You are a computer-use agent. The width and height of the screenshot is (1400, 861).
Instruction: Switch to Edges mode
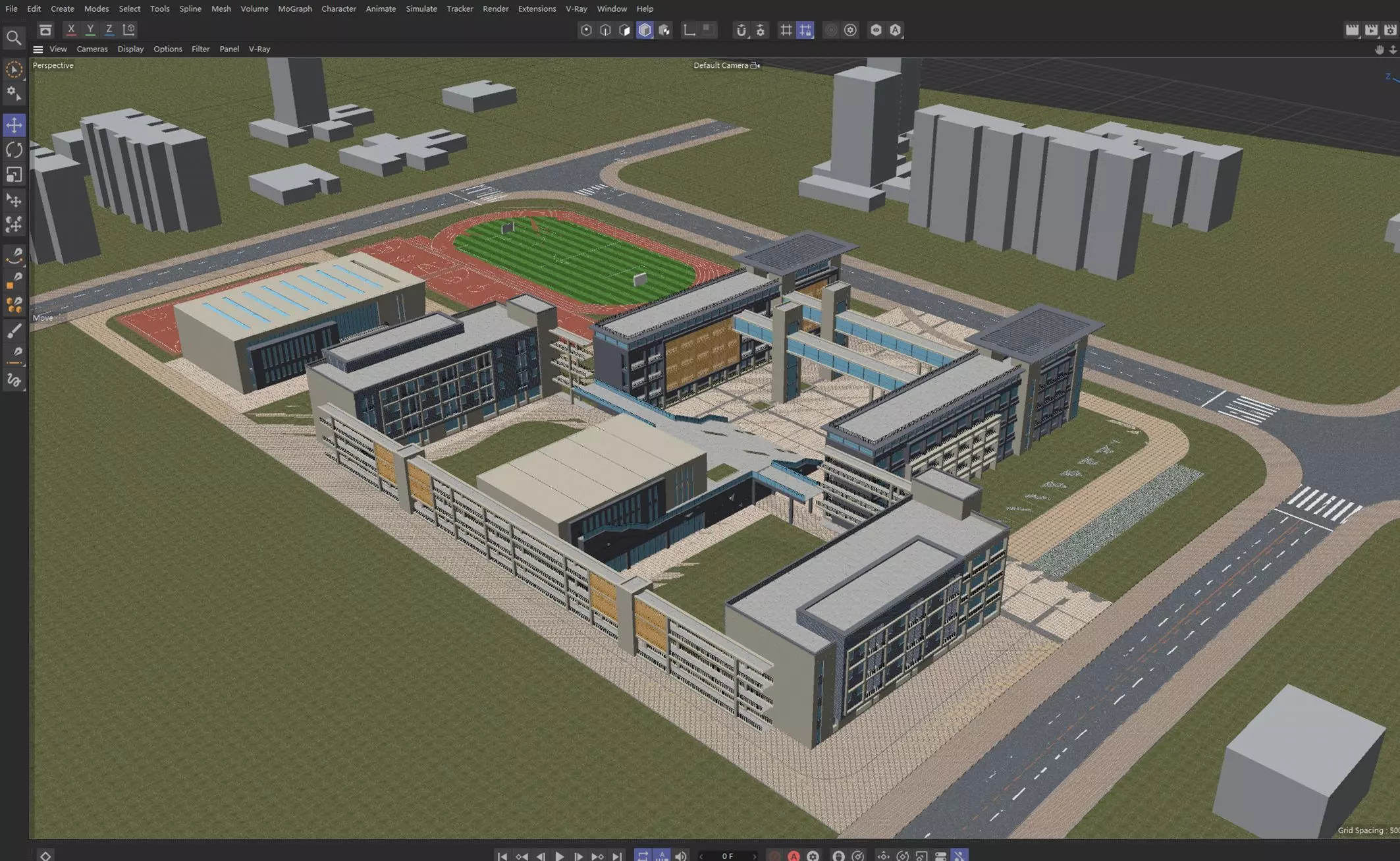click(605, 30)
